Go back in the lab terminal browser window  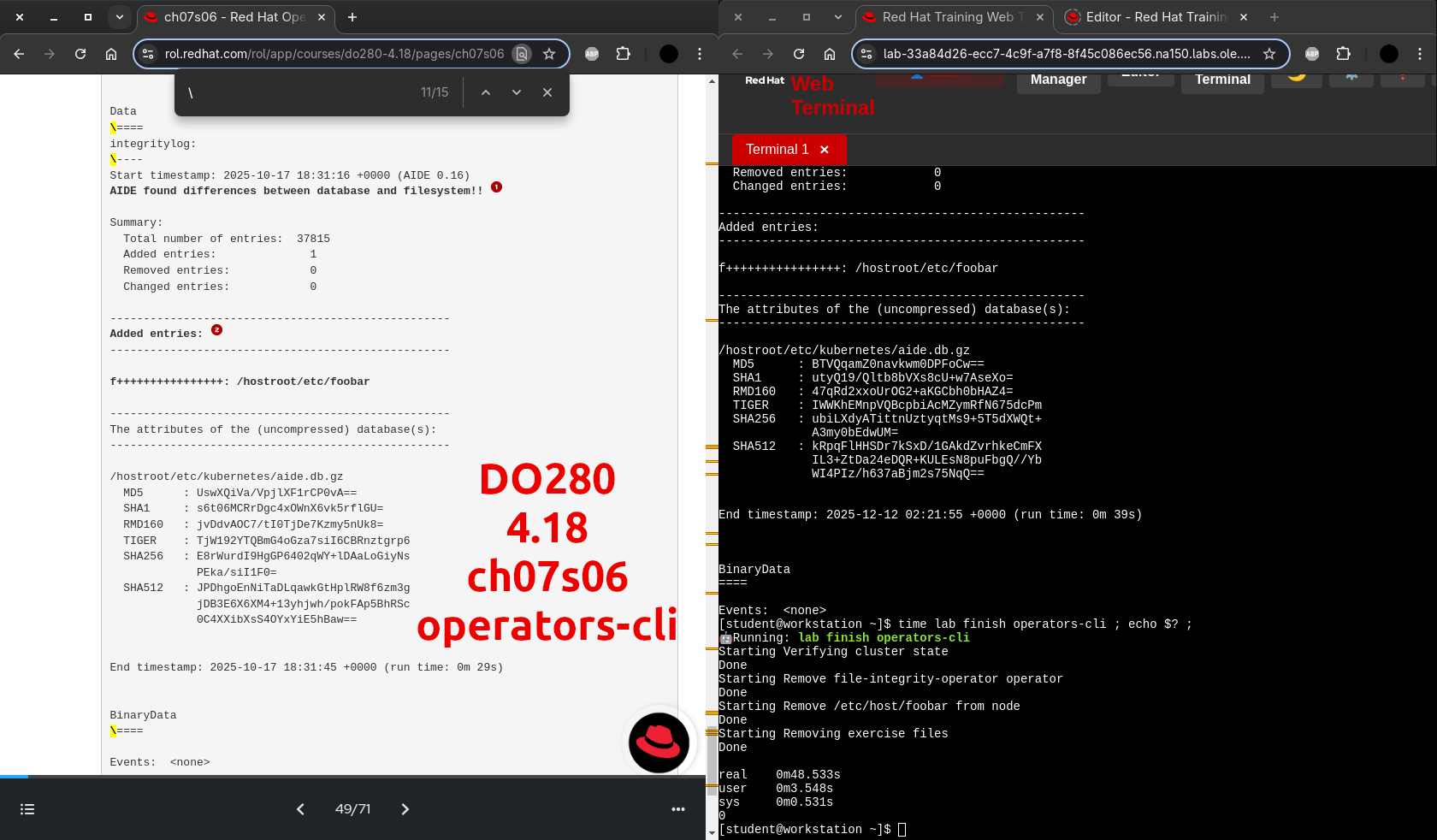[x=737, y=54]
